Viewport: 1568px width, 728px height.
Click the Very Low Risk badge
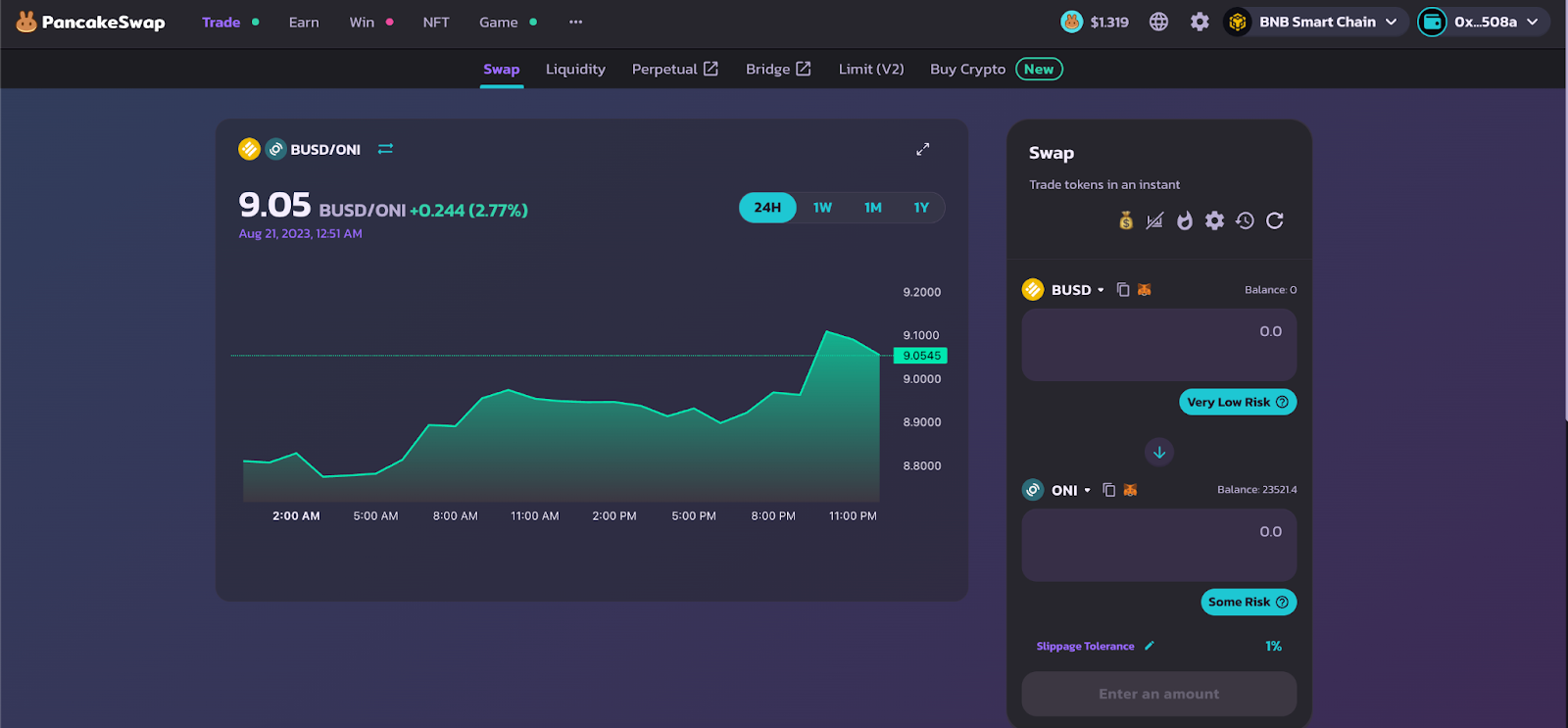pyautogui.click(x=1237, y=402)
